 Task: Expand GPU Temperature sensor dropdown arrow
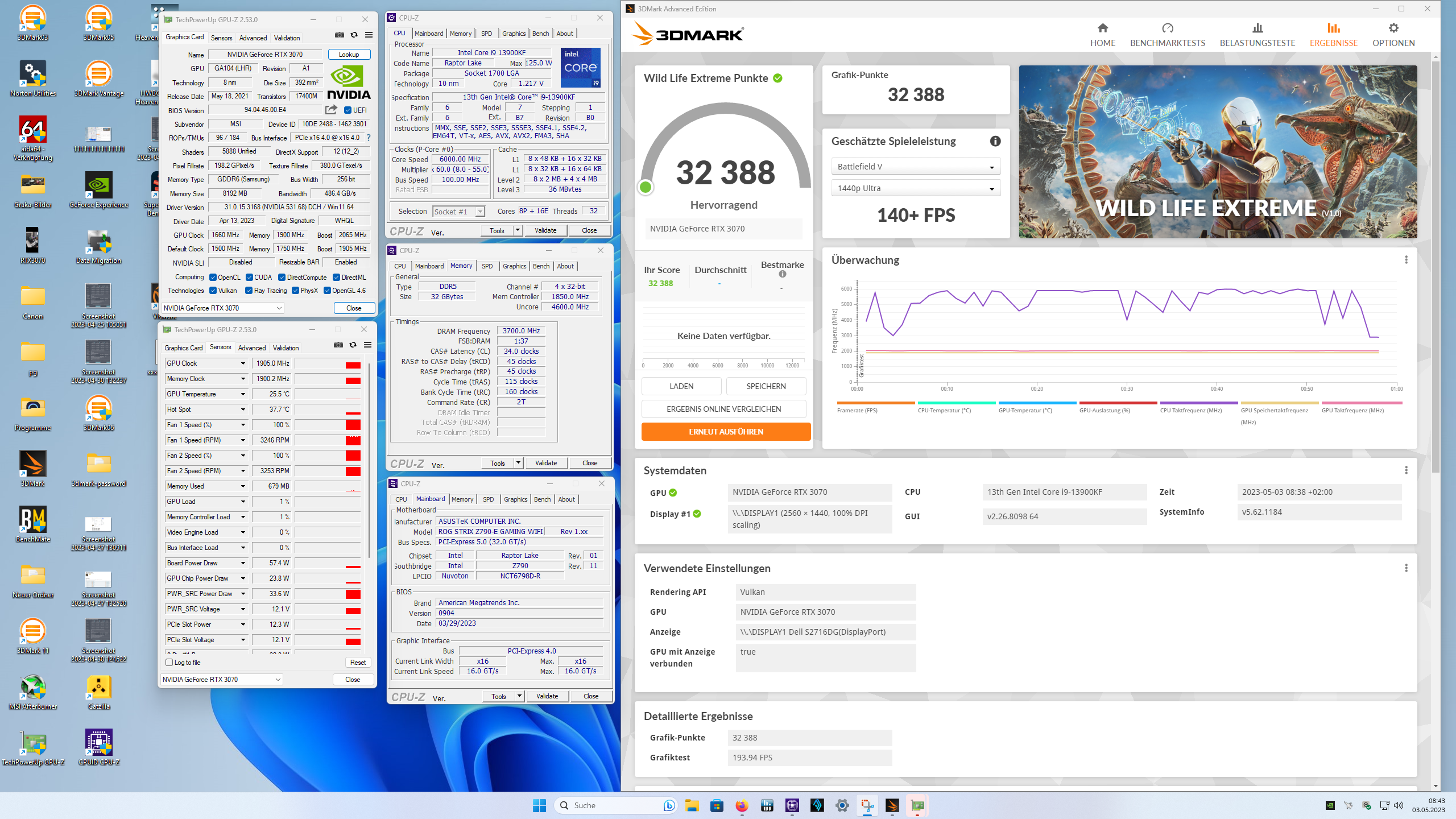click(243, 394)
